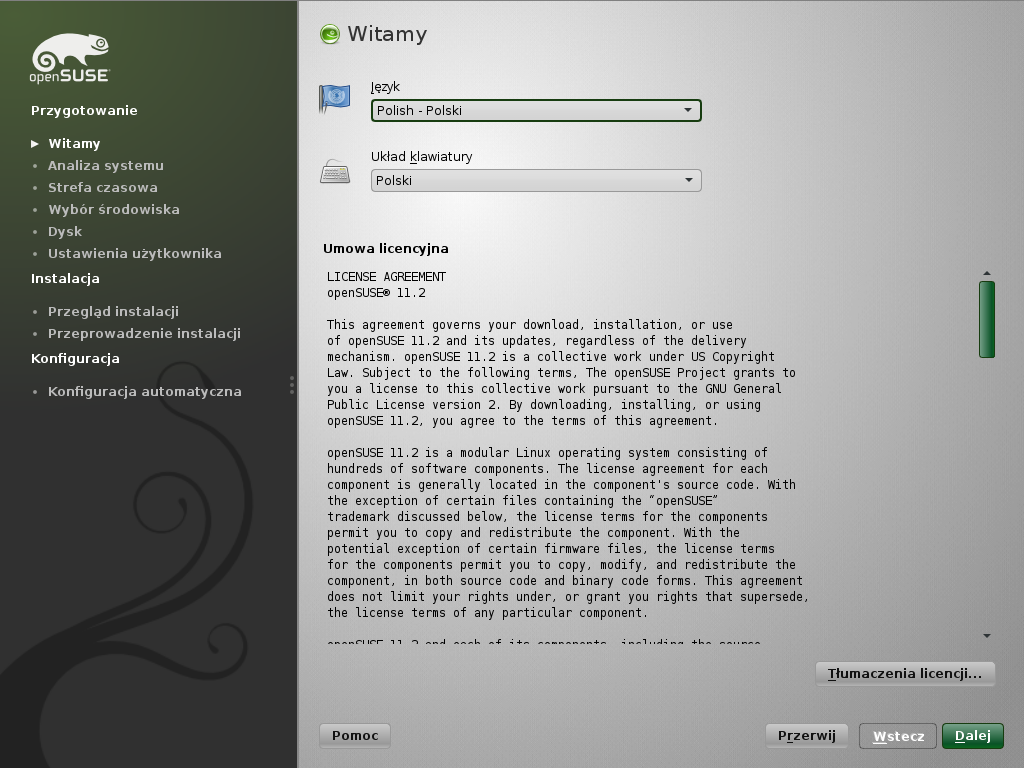Click the license scrollbar down arrow
The height and width of the screenshot is (768, 1024).
(987, 636)
